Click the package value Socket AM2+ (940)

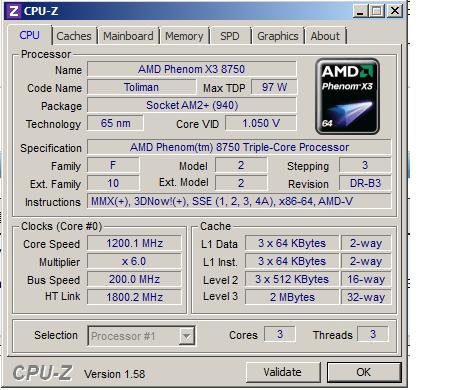[x=192, y=105]
